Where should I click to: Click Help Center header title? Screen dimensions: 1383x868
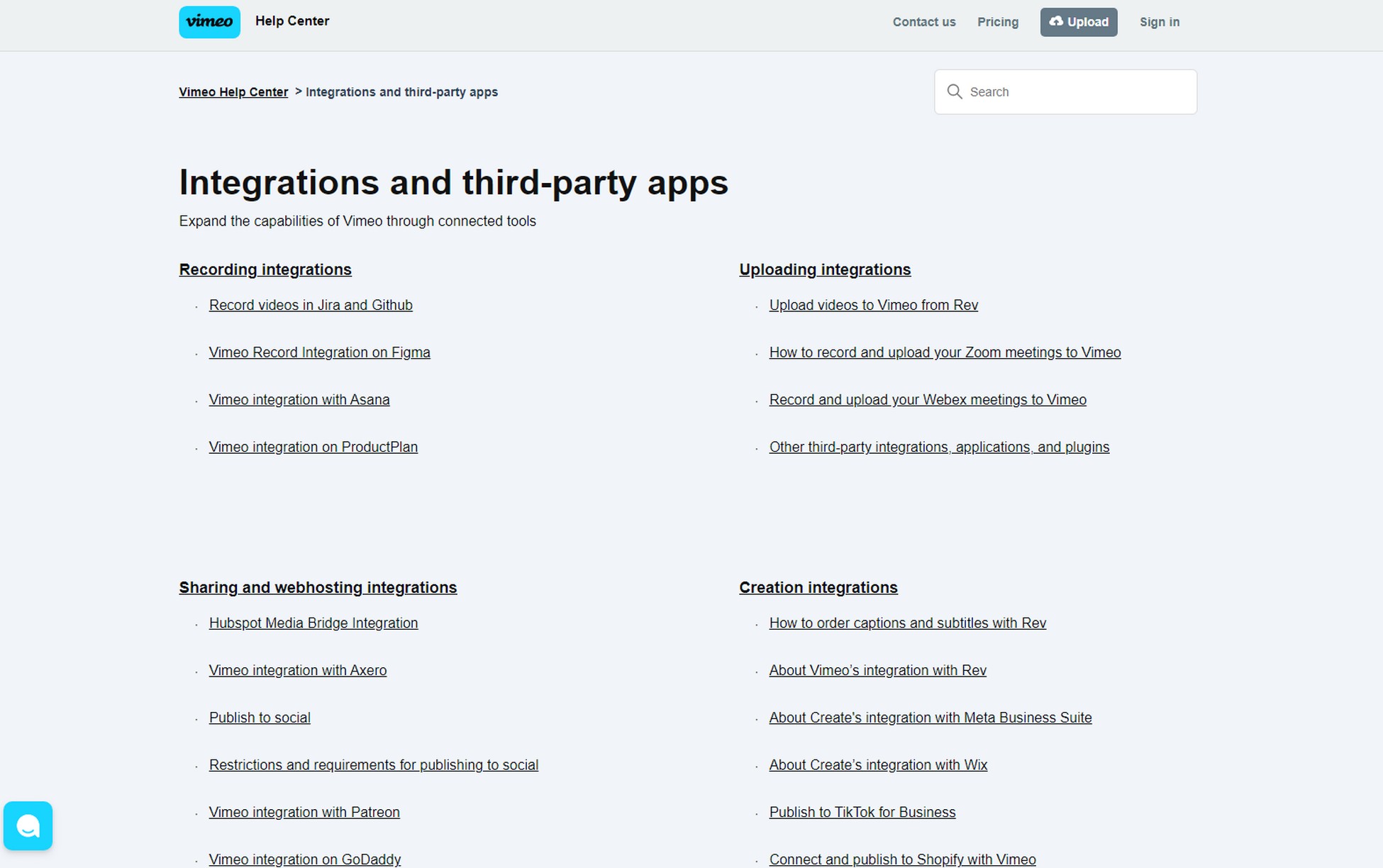coord(292,21)
